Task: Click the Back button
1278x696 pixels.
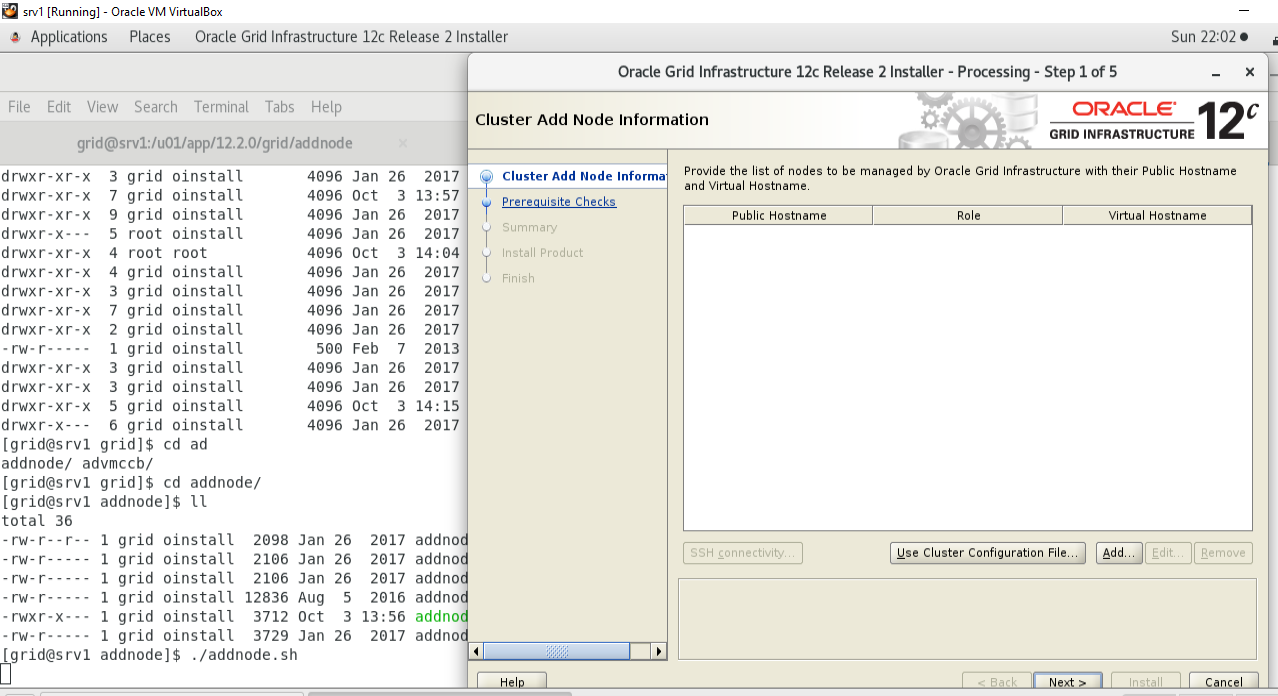Action: click(x=996, y=682)
